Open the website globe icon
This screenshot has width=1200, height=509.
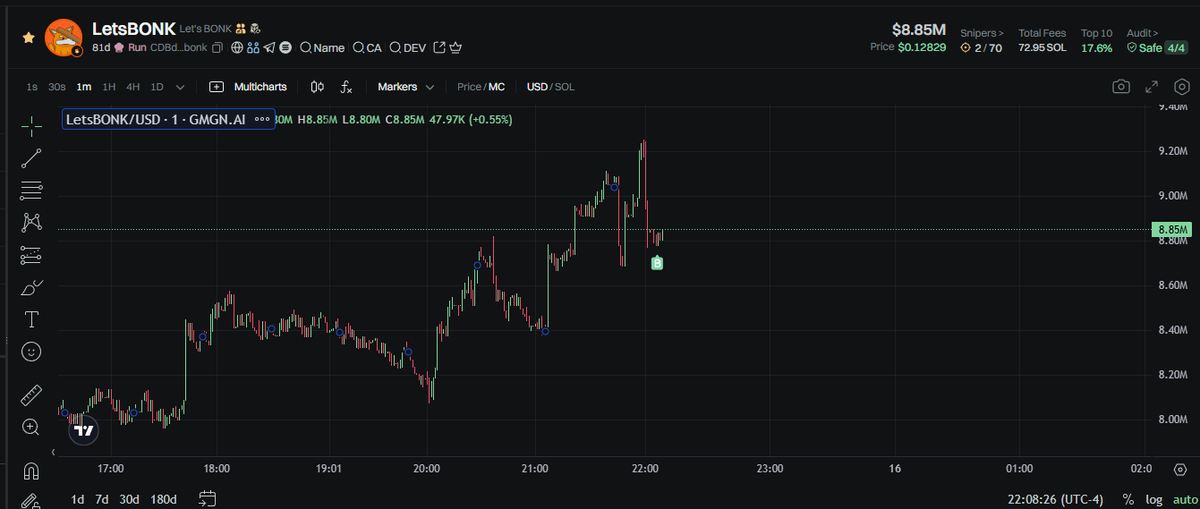click(237, 47)
